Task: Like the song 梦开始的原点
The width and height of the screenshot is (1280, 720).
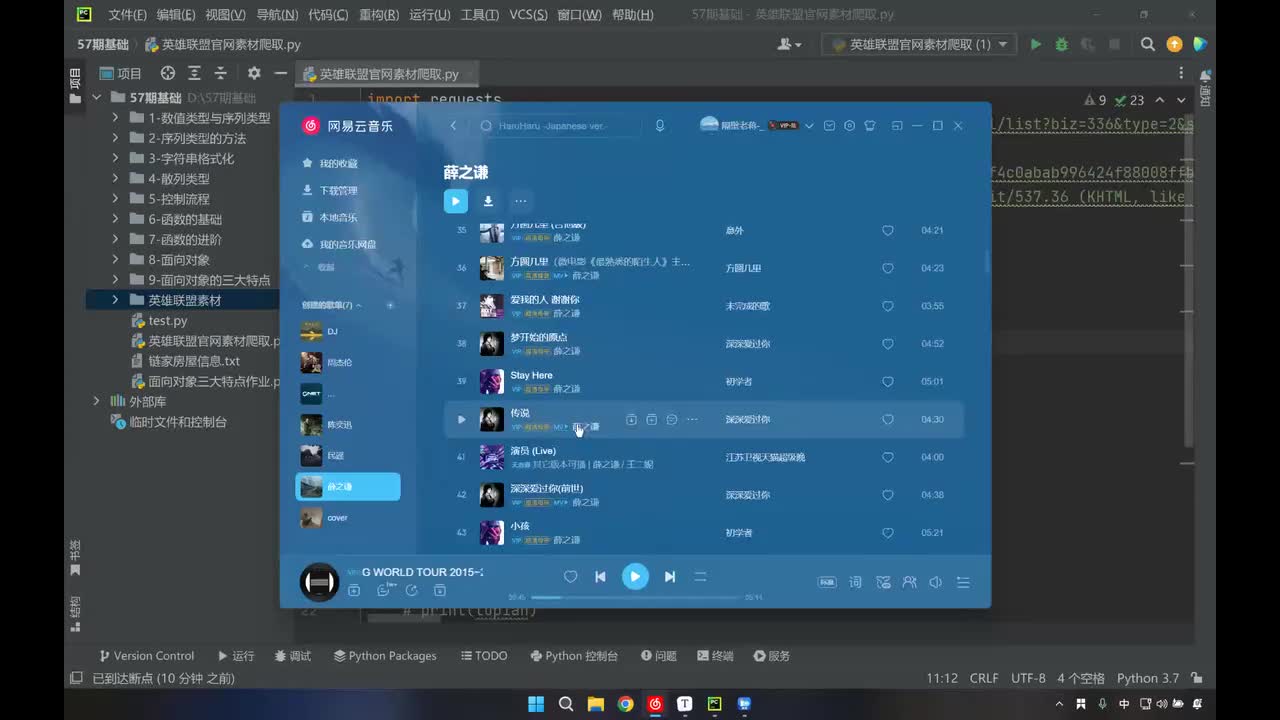Action: (887, 344)
